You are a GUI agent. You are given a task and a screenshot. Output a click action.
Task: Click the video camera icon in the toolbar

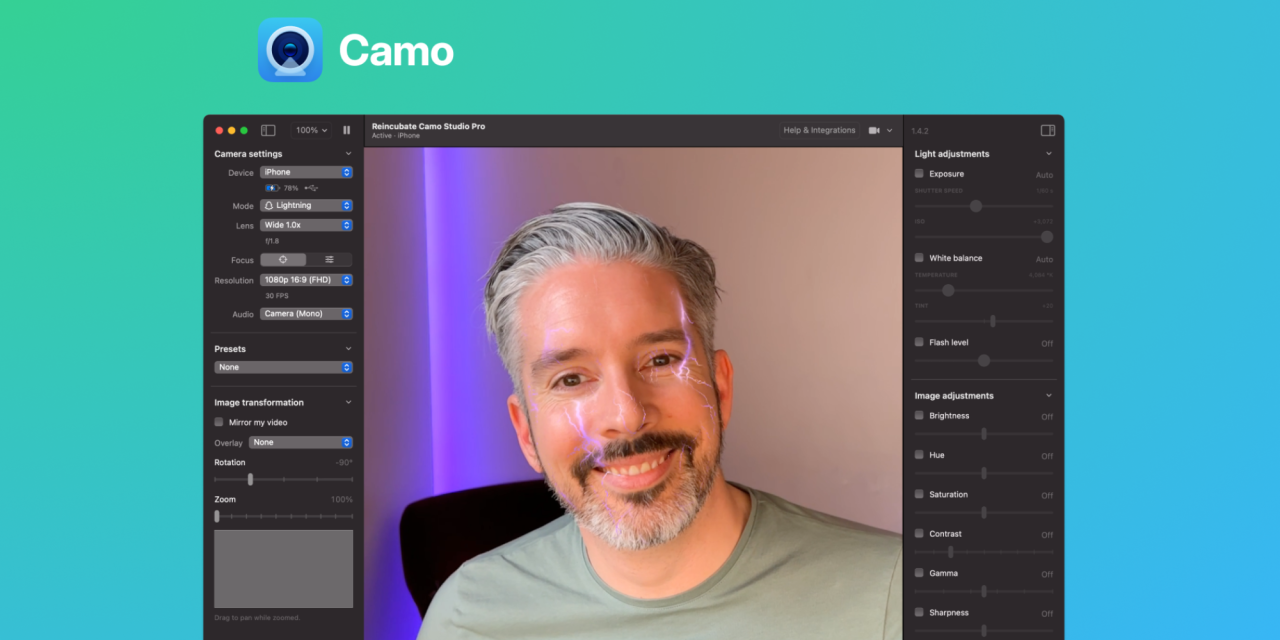874,130
